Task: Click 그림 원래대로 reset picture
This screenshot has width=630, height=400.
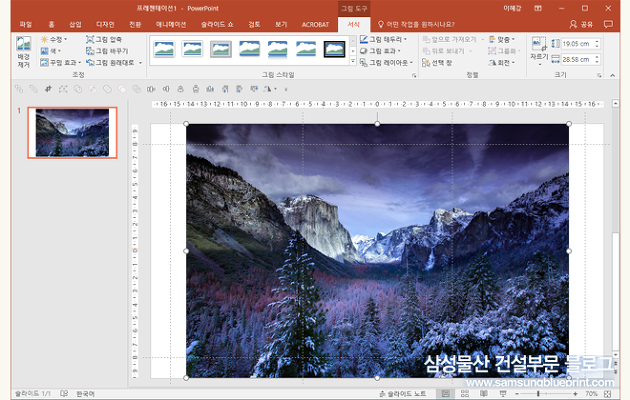Action: (x=110, y=63)
